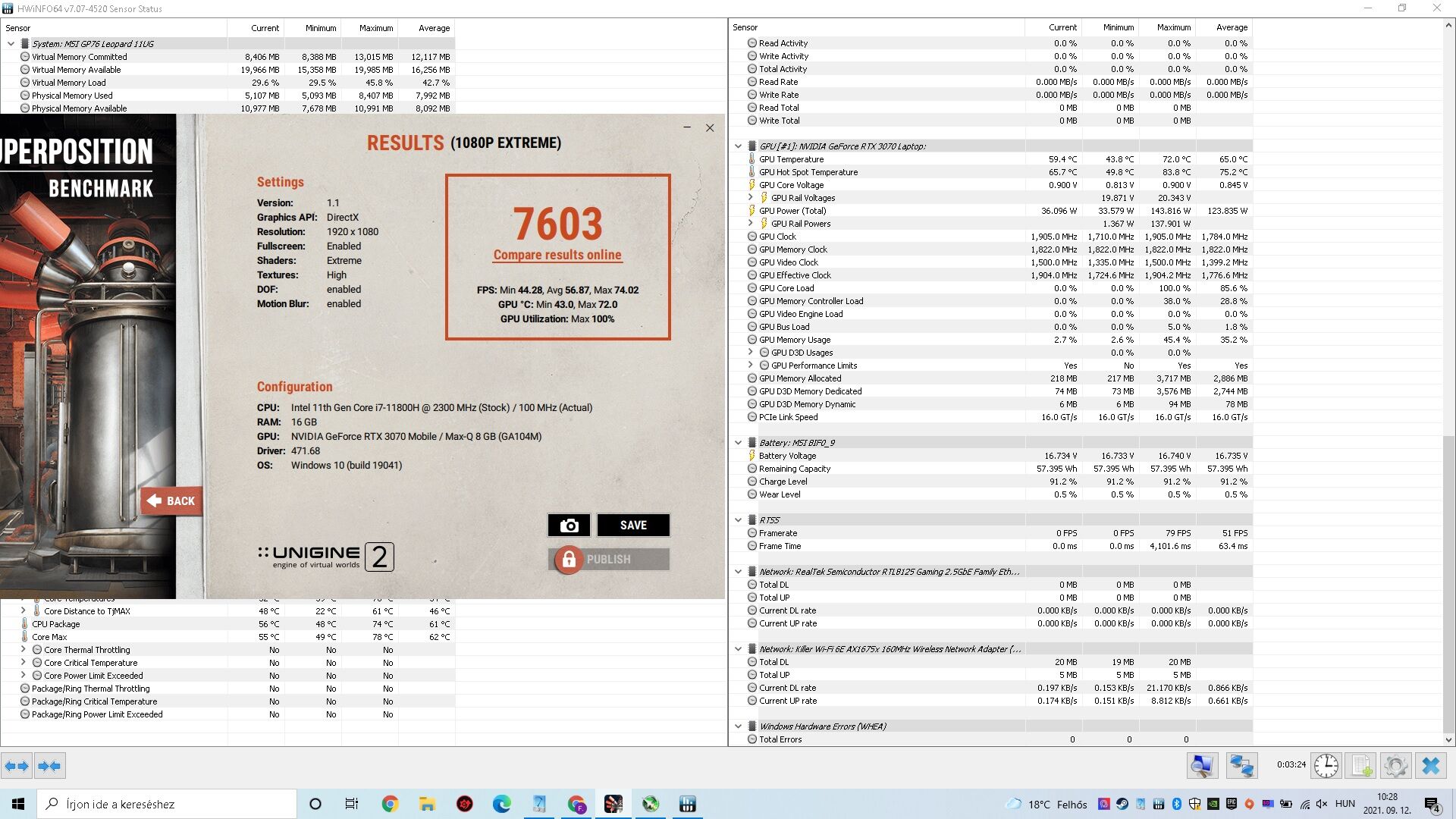Open Task View on the taskbar
1456x819 pixels.
[x=352, y=804]
